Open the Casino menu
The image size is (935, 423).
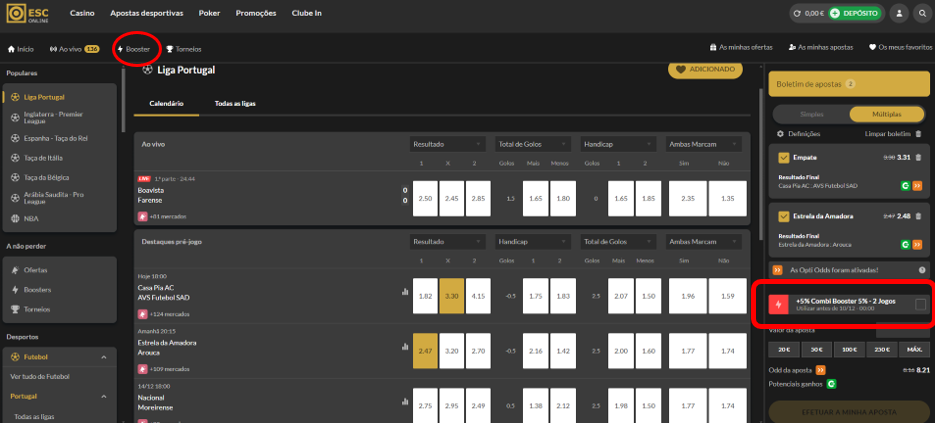pyautogui.click(x=82, y=13)
